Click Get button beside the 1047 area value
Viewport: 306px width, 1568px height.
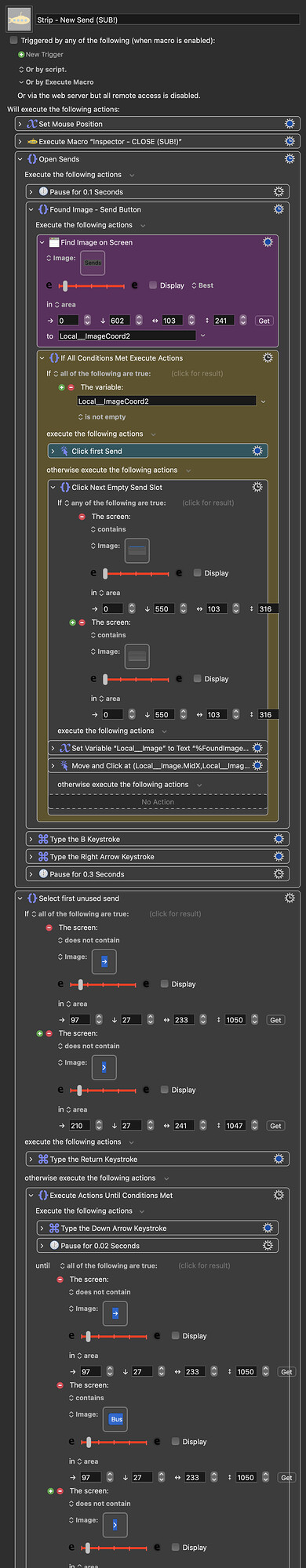[x=275, y=1125]
